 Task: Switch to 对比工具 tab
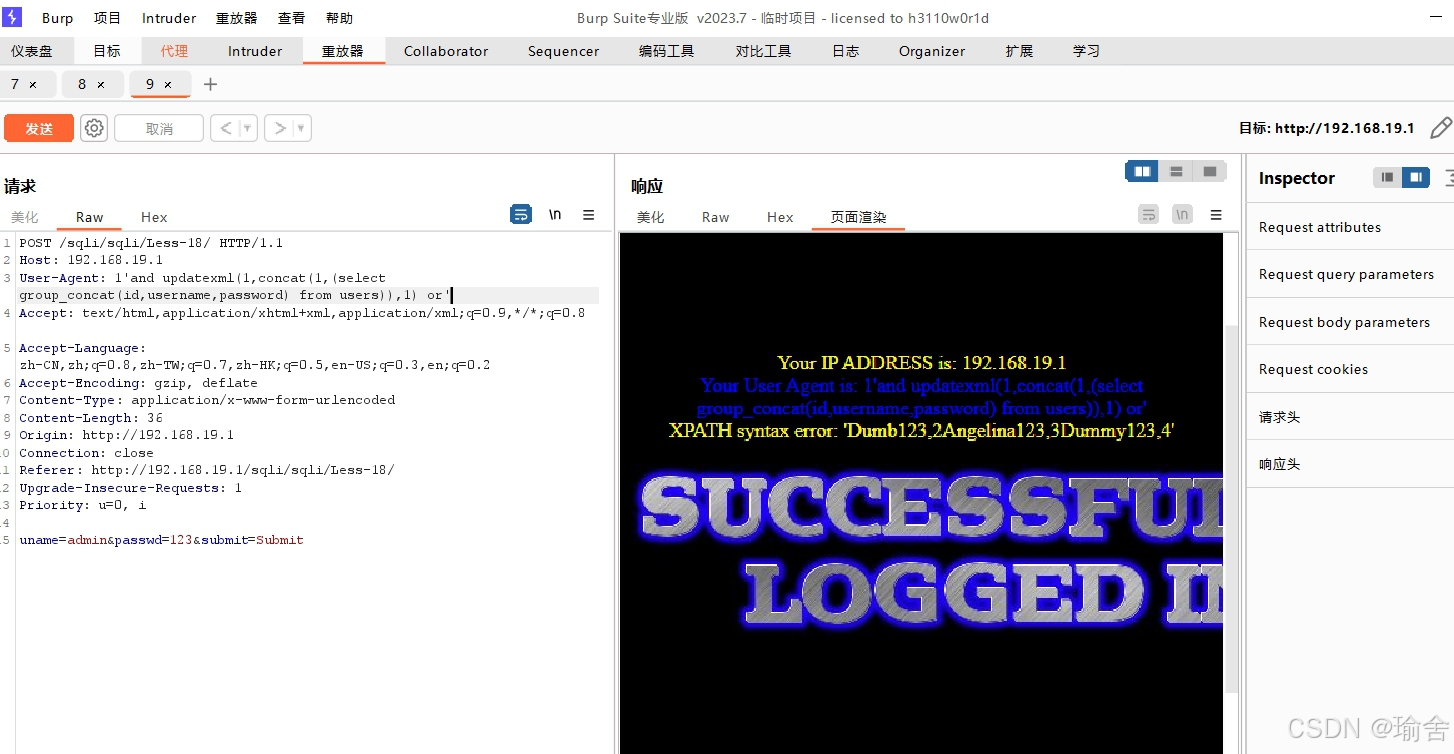tap(763, 51)
